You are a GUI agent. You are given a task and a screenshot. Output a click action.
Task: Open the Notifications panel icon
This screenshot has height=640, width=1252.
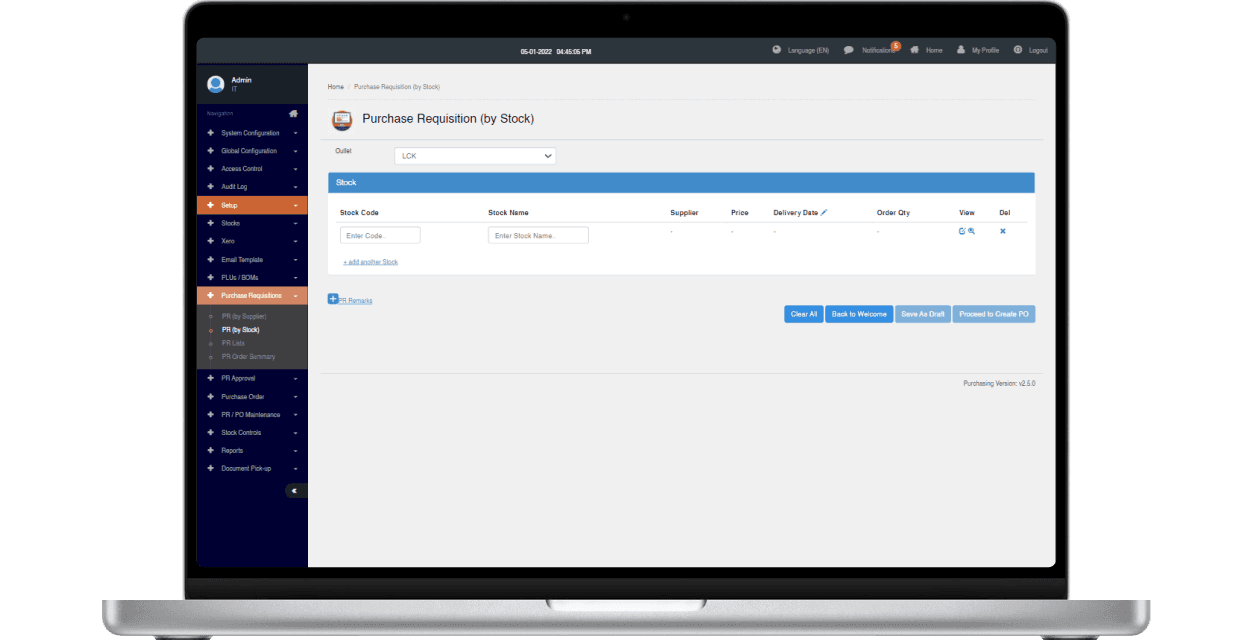848,49
